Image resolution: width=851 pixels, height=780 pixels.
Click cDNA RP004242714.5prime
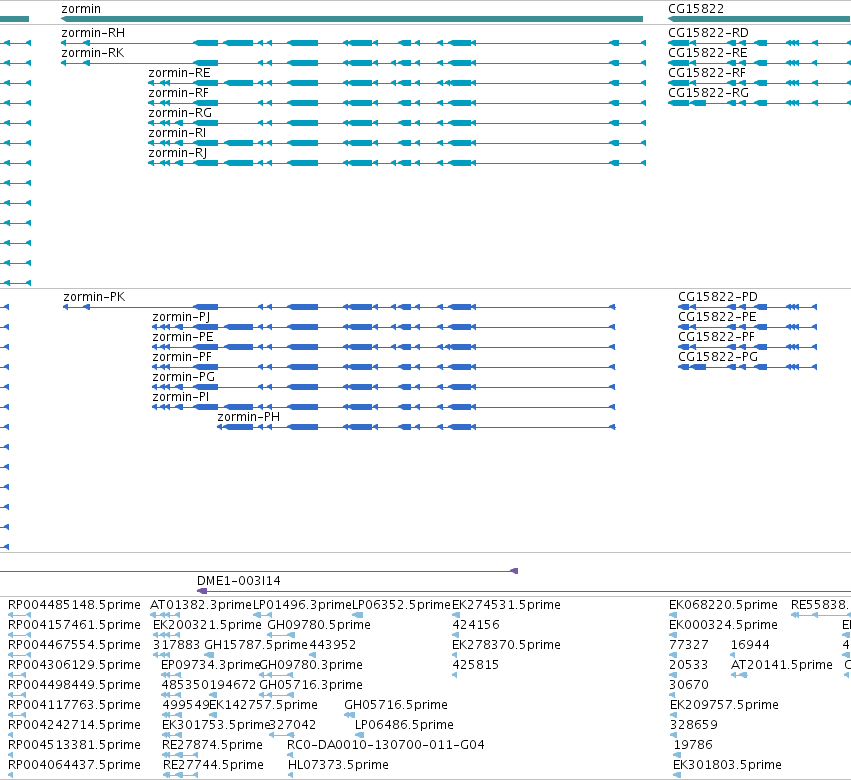(74, 725)
